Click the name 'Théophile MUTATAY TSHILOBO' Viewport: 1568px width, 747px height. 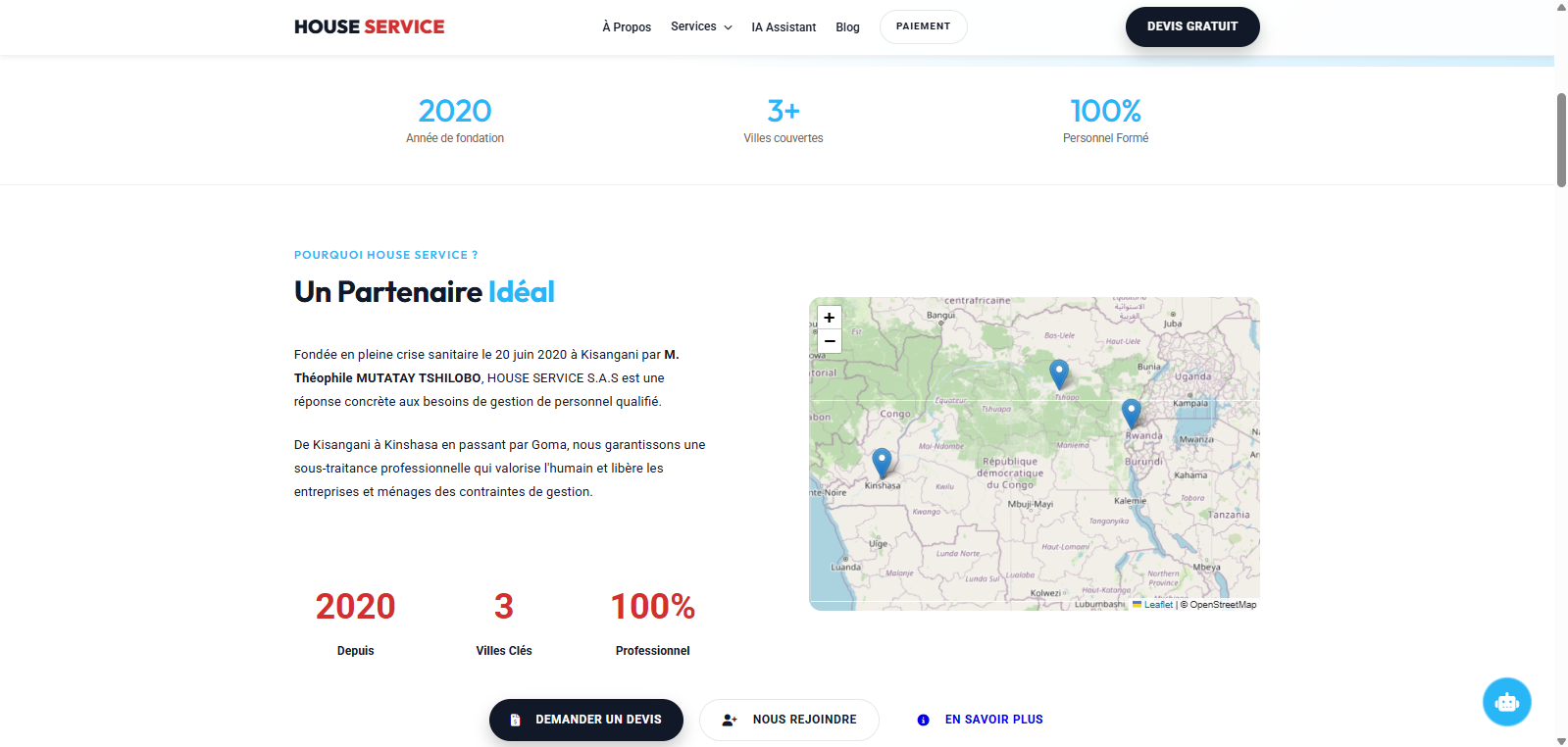(387, 378)
